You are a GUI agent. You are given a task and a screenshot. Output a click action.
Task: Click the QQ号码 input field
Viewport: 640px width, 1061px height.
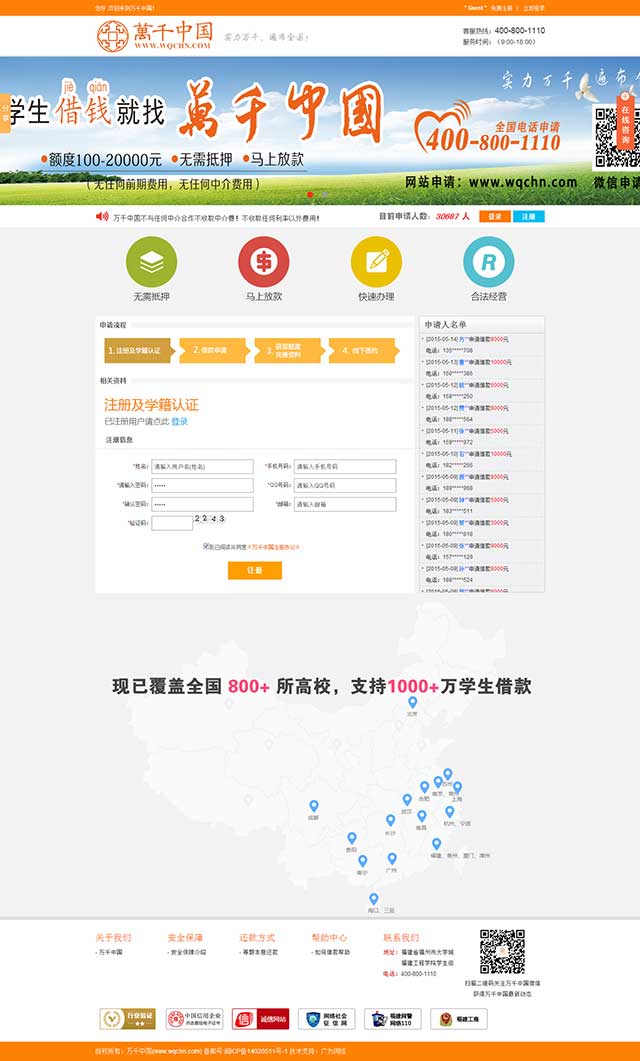pos(345,485)
